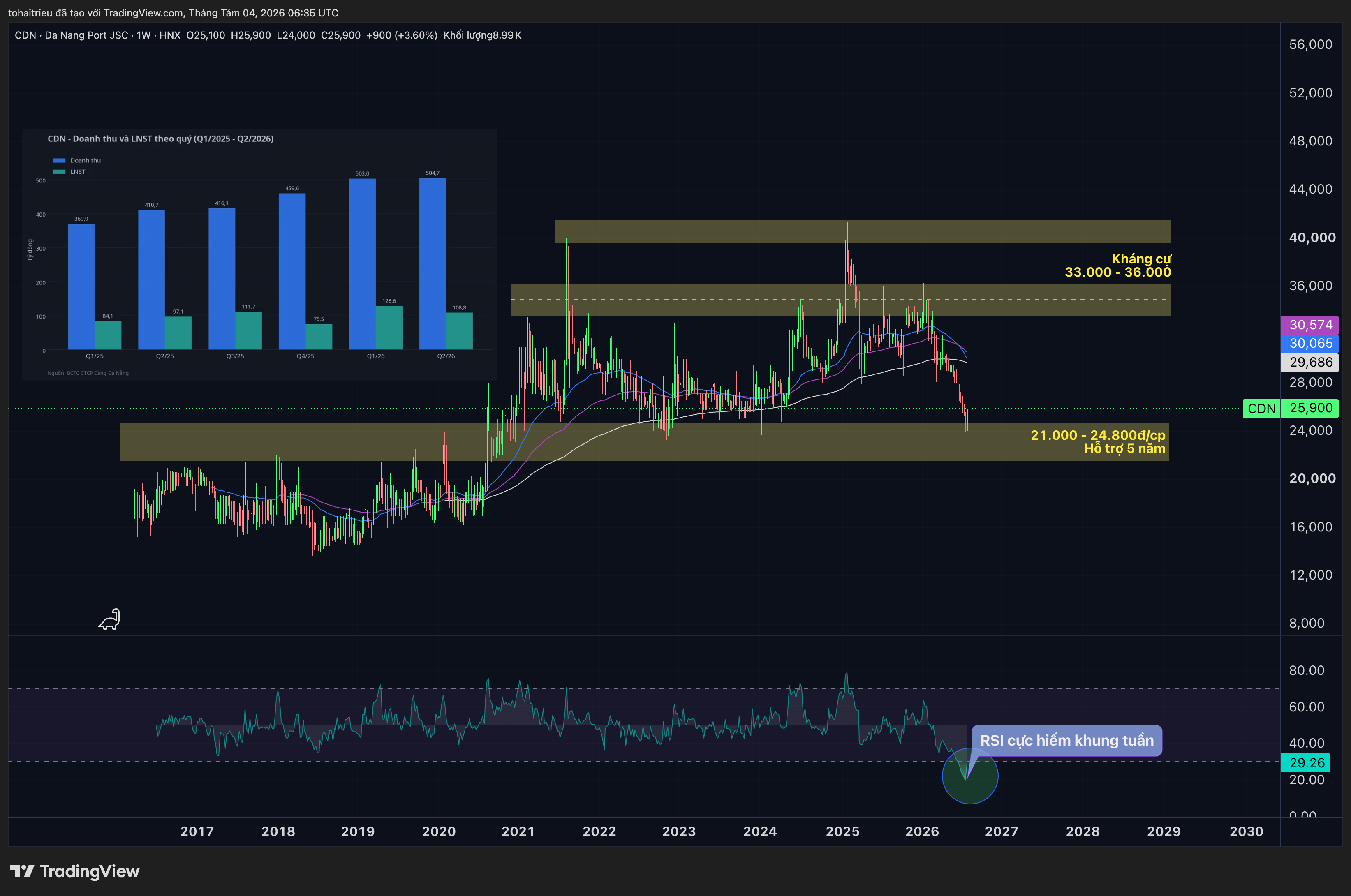The width and height of the screenshot is (1351, 896).
Task: Click the 'Doanh thu' legend swatch
Action: [60, 161]
